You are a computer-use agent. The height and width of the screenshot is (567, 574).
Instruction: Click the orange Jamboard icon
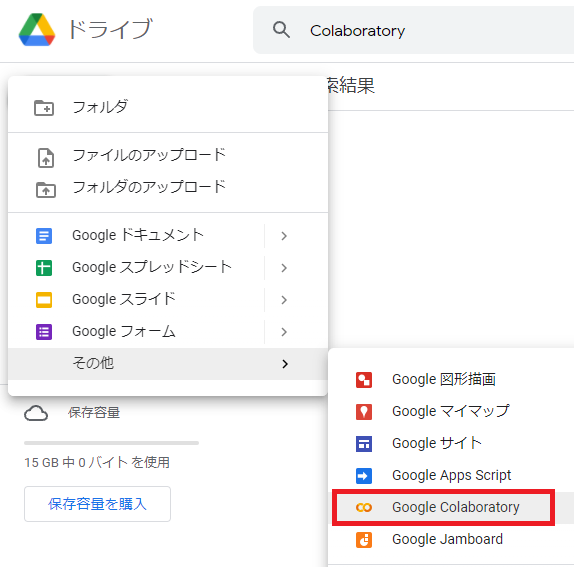[364, 540]
